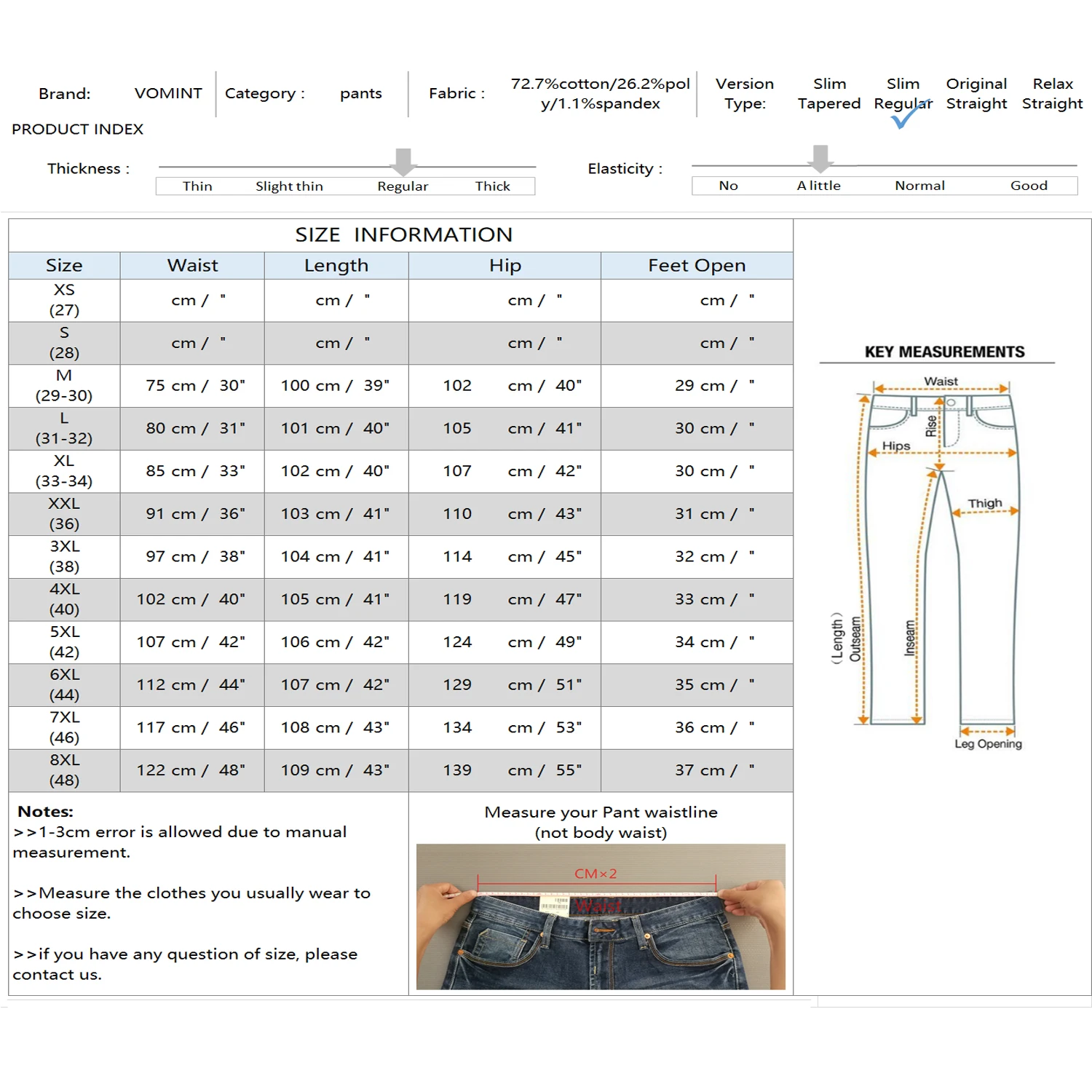Select the 4XL (40) size row label
This screenshot has width=1092, height=1092.
64,599
